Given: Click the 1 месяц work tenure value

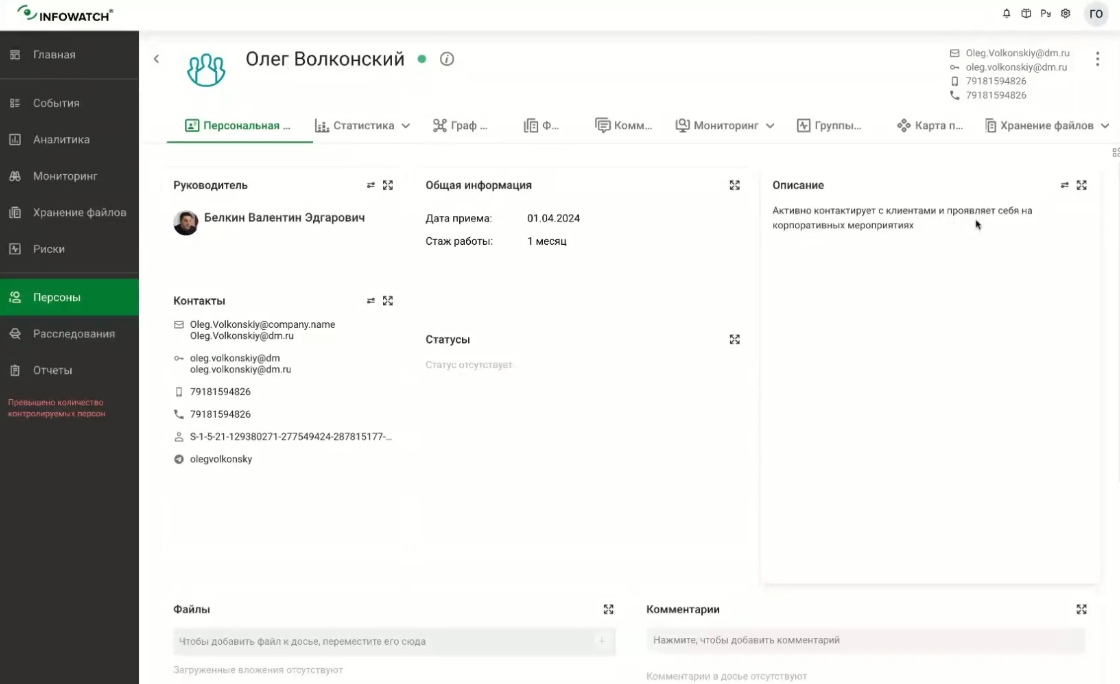Looking at the screenshot, I should pyautogui.click(x=546, y=241).
